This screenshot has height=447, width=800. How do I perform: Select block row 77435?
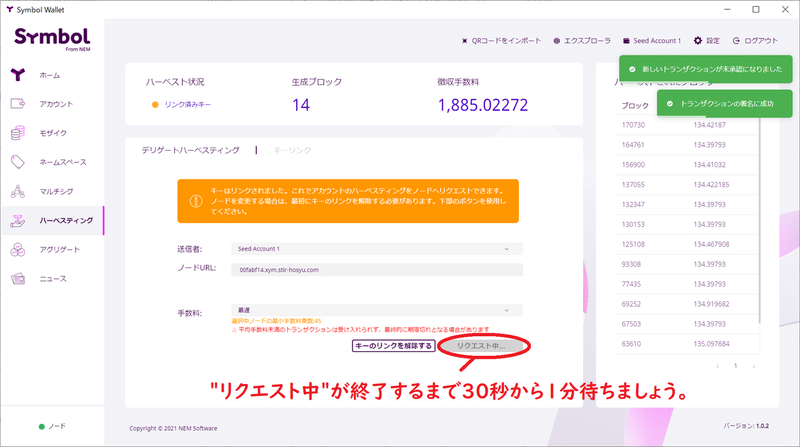click(x=686, y=284)
